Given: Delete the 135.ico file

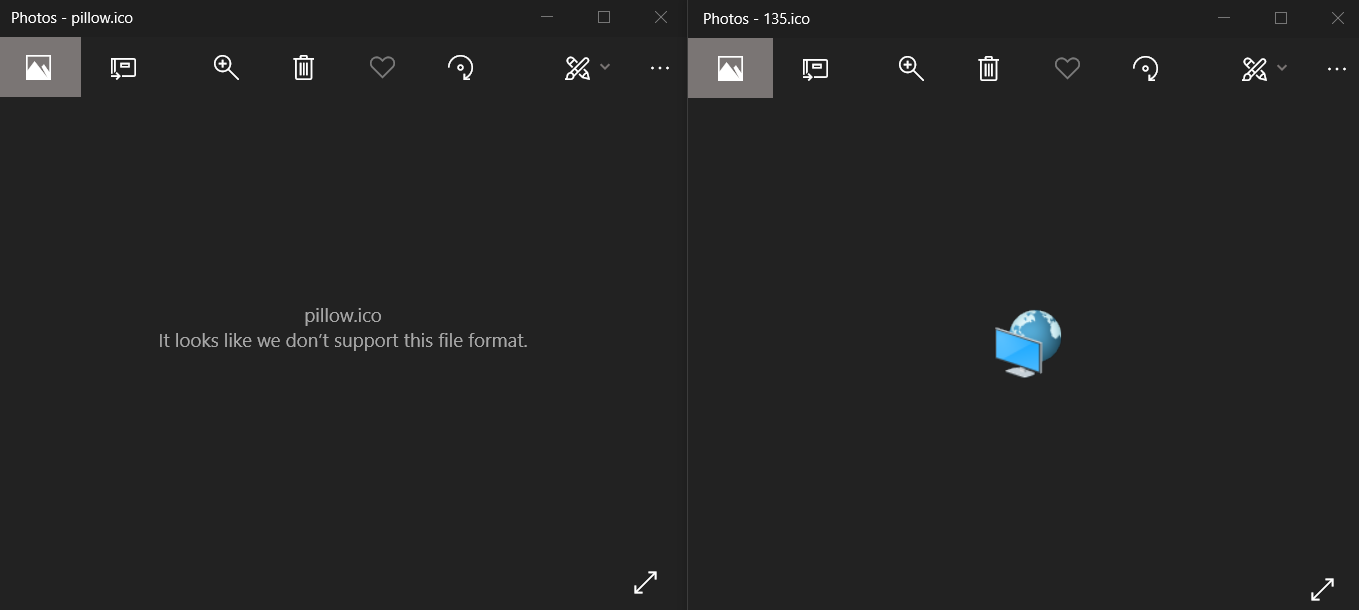Looking at the screenshot, I should 988,68.
